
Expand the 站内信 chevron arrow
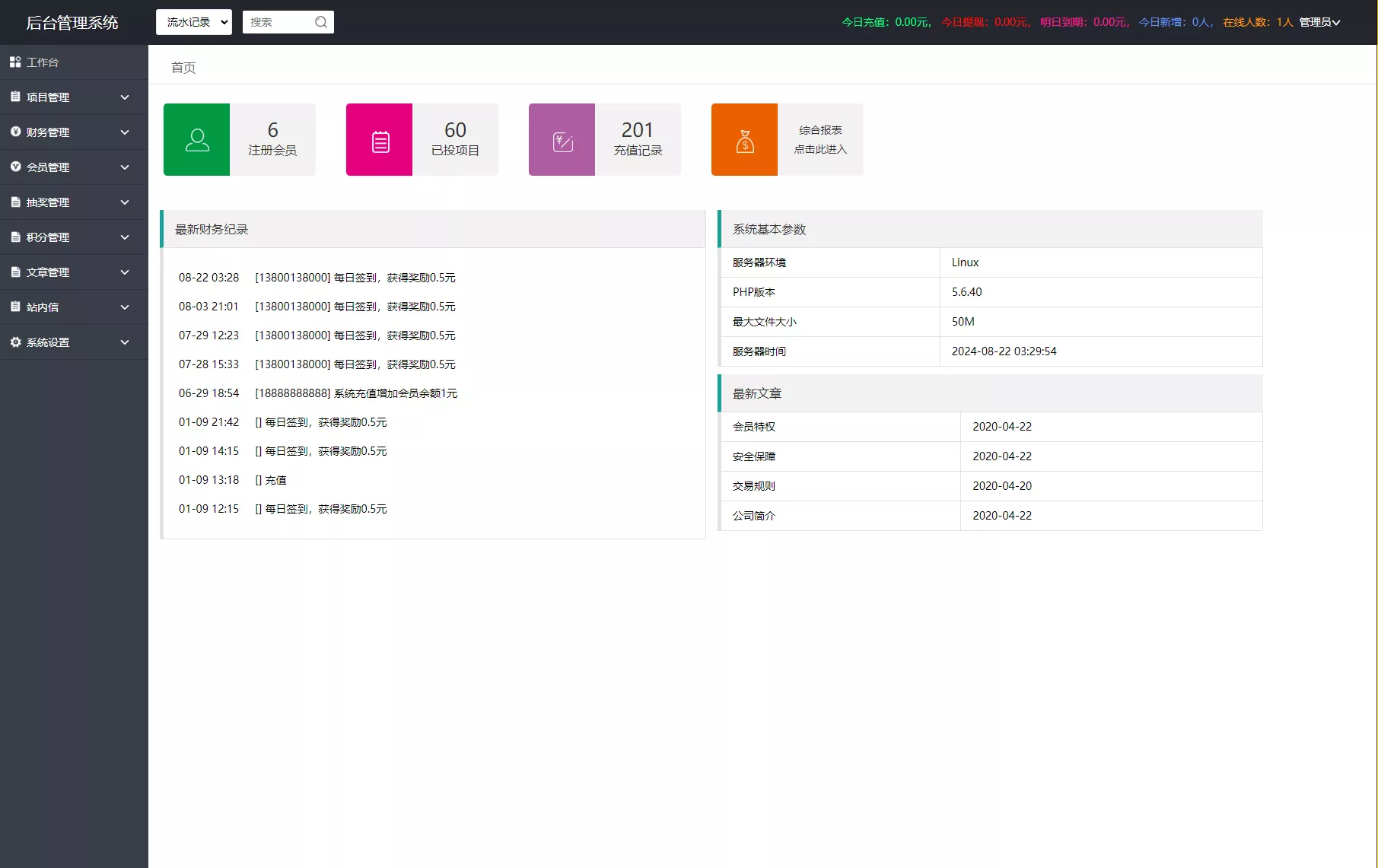click(125, 307)
